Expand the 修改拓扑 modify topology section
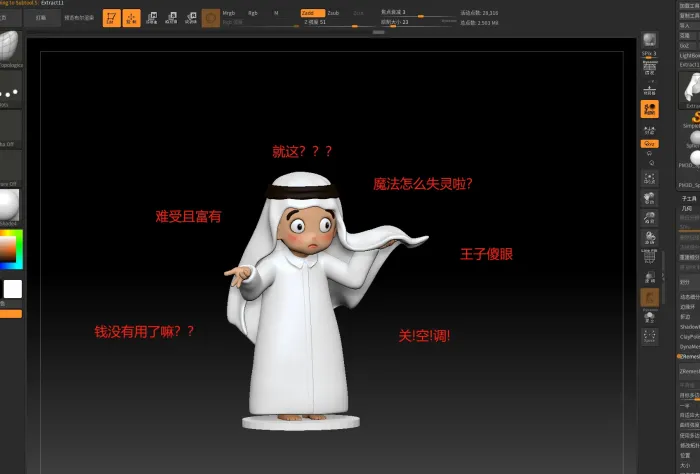Screen dimensions: 700x474 (x=689, y=445)
